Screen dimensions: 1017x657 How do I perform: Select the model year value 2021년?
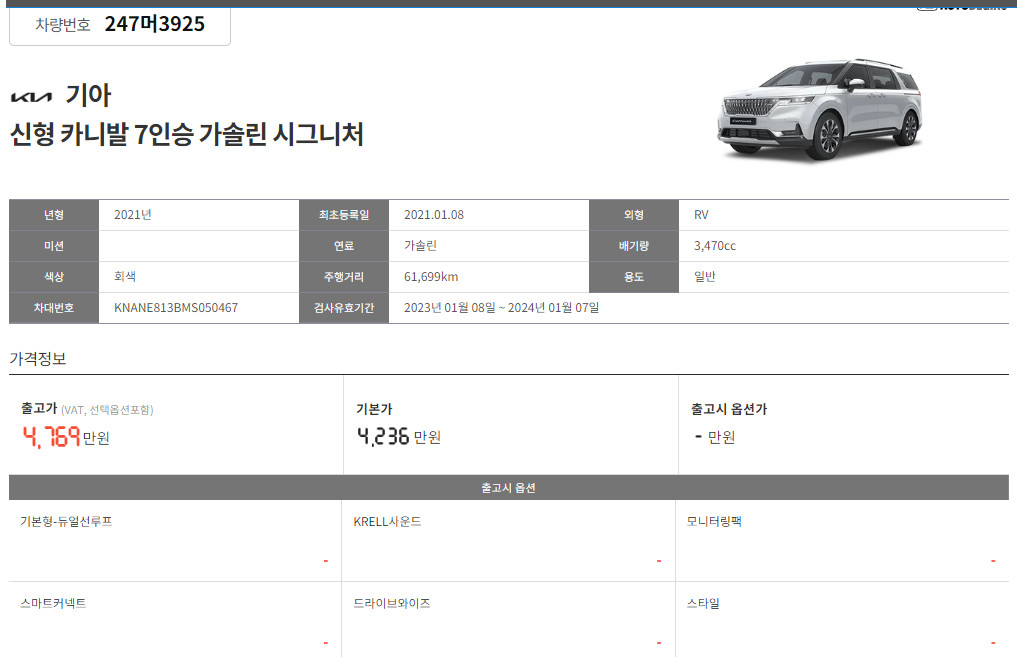133,215
